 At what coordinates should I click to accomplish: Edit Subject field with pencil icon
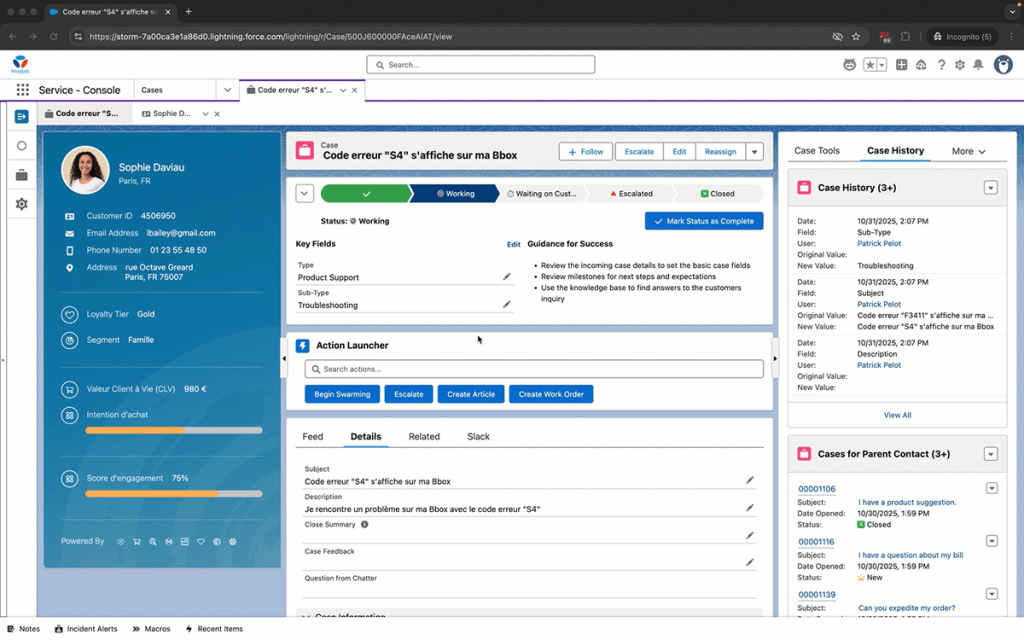749,481
